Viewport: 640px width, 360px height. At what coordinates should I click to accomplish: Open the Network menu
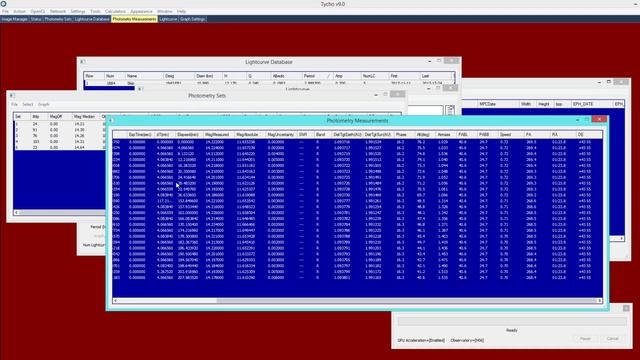pyautogui.click(x=58, y=11)
